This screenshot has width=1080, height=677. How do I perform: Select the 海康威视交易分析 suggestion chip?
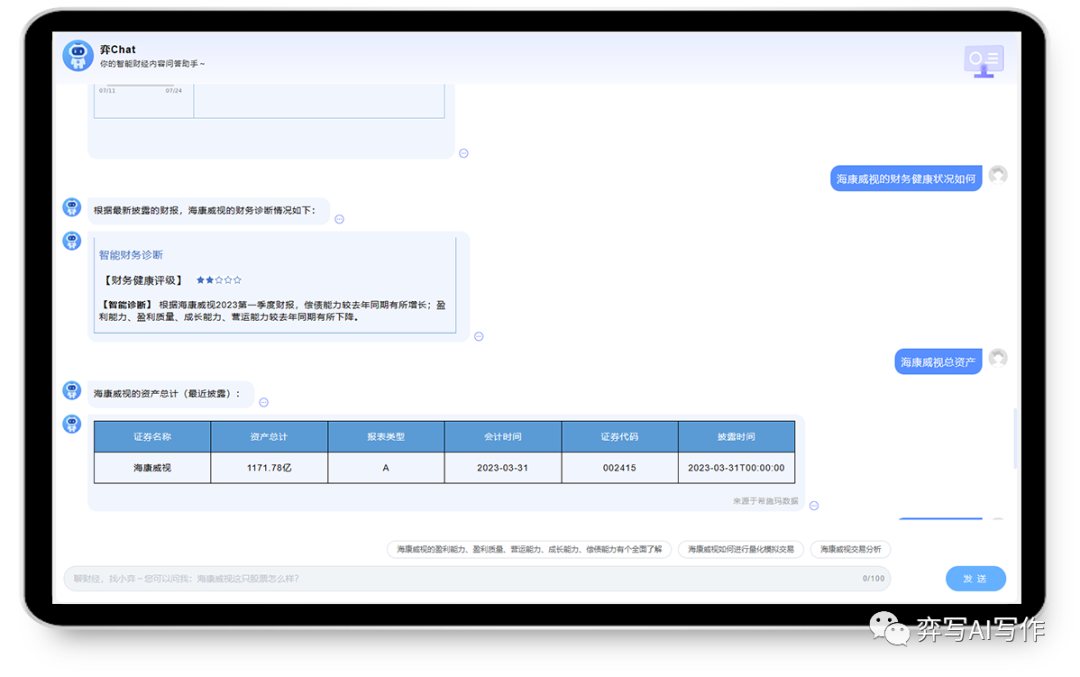tap(850, 549)
